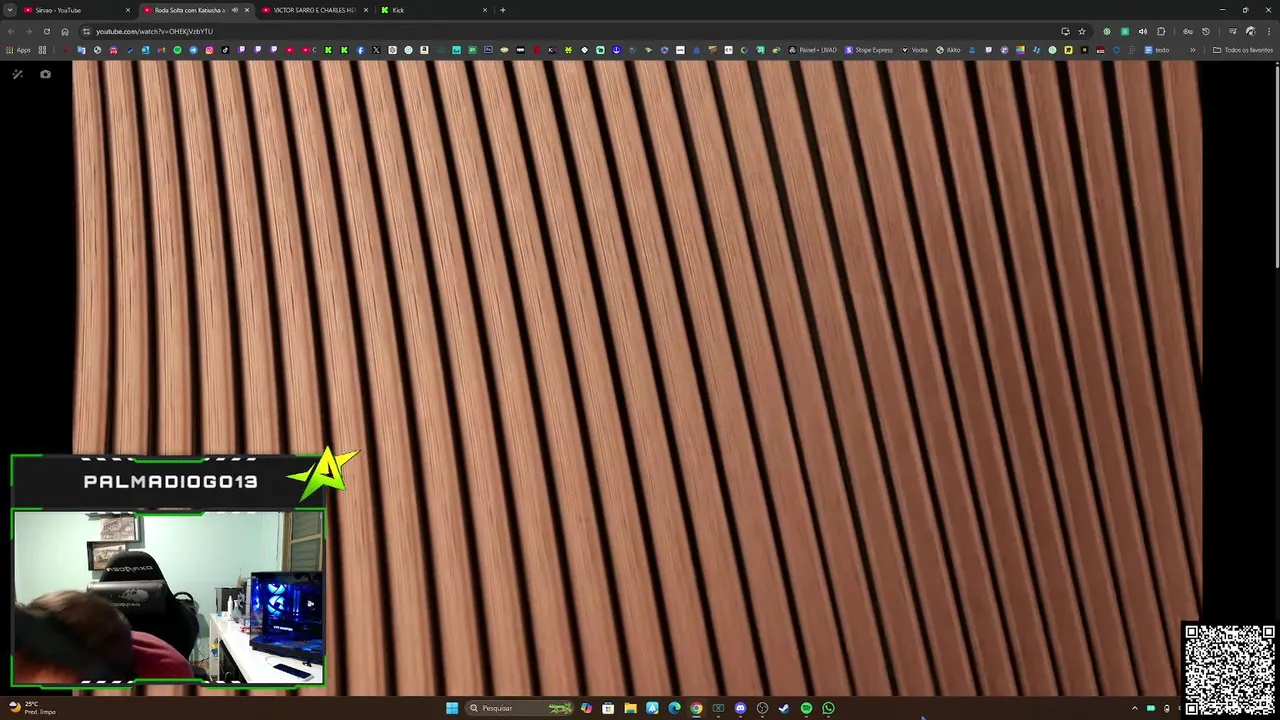Bookmark this page with the star
Image resolution: width=1280 pixels, height=720 pixels.
pos(1082,31)
